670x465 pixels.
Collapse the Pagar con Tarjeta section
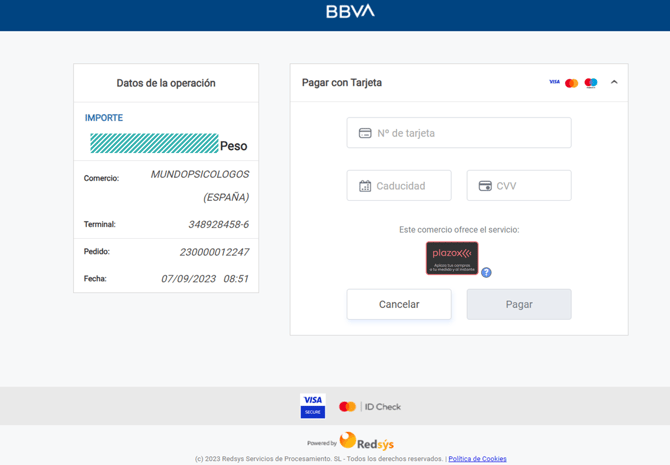614,82
